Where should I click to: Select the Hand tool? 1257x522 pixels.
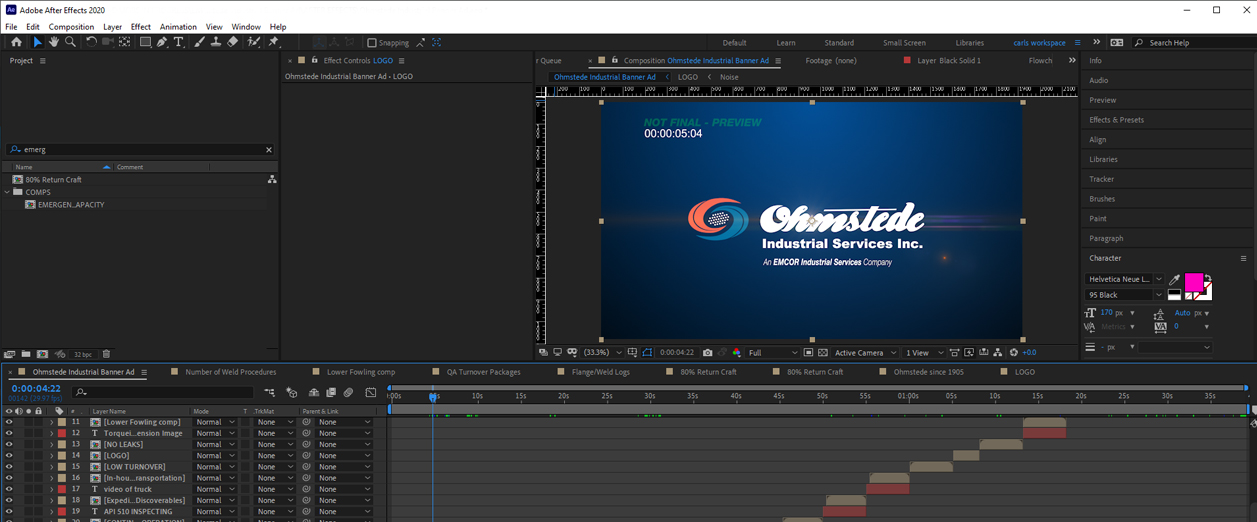54,42
